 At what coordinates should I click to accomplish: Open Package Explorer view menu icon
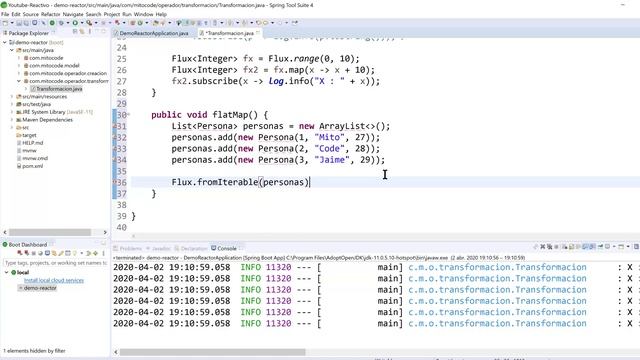pyautogui.click(x=89, y=32)
